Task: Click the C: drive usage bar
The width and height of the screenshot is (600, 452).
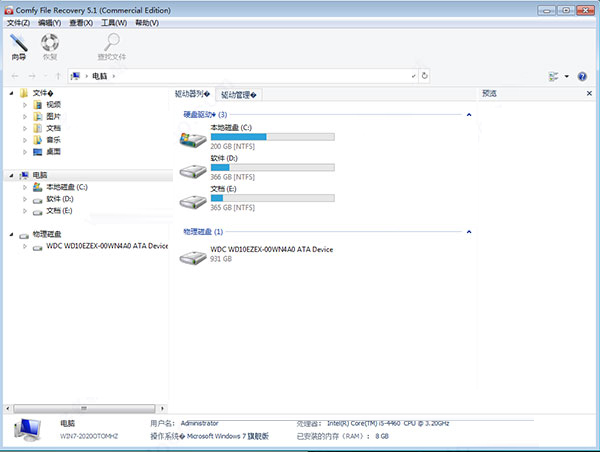Action: [272, 137]
